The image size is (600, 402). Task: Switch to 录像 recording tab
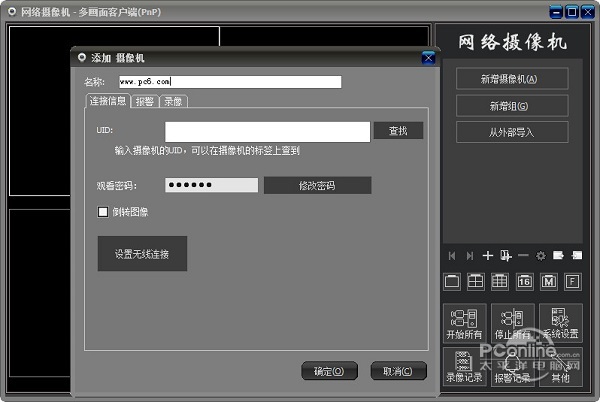tap(173, 101)
